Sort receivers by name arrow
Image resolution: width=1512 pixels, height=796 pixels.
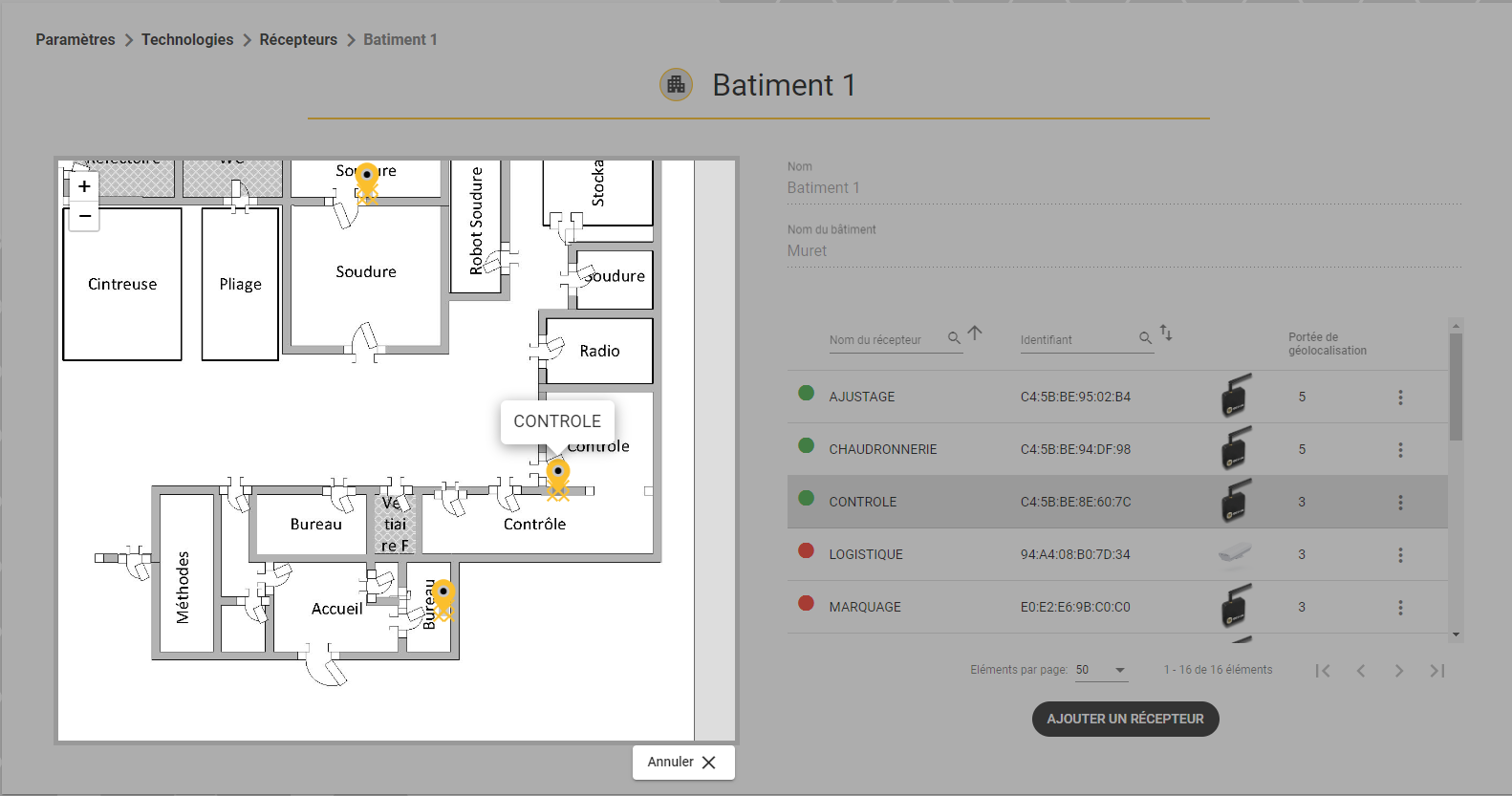[975, 333]
